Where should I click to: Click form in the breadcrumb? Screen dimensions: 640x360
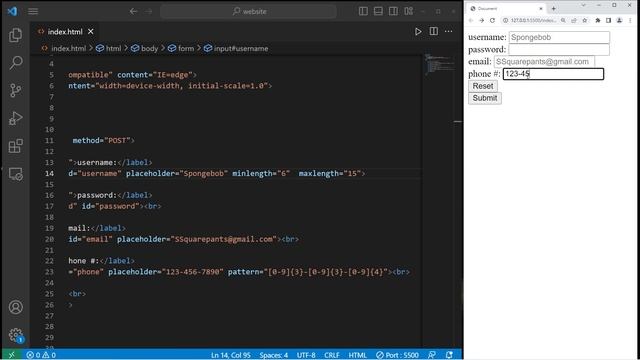[x=186, y=49]
